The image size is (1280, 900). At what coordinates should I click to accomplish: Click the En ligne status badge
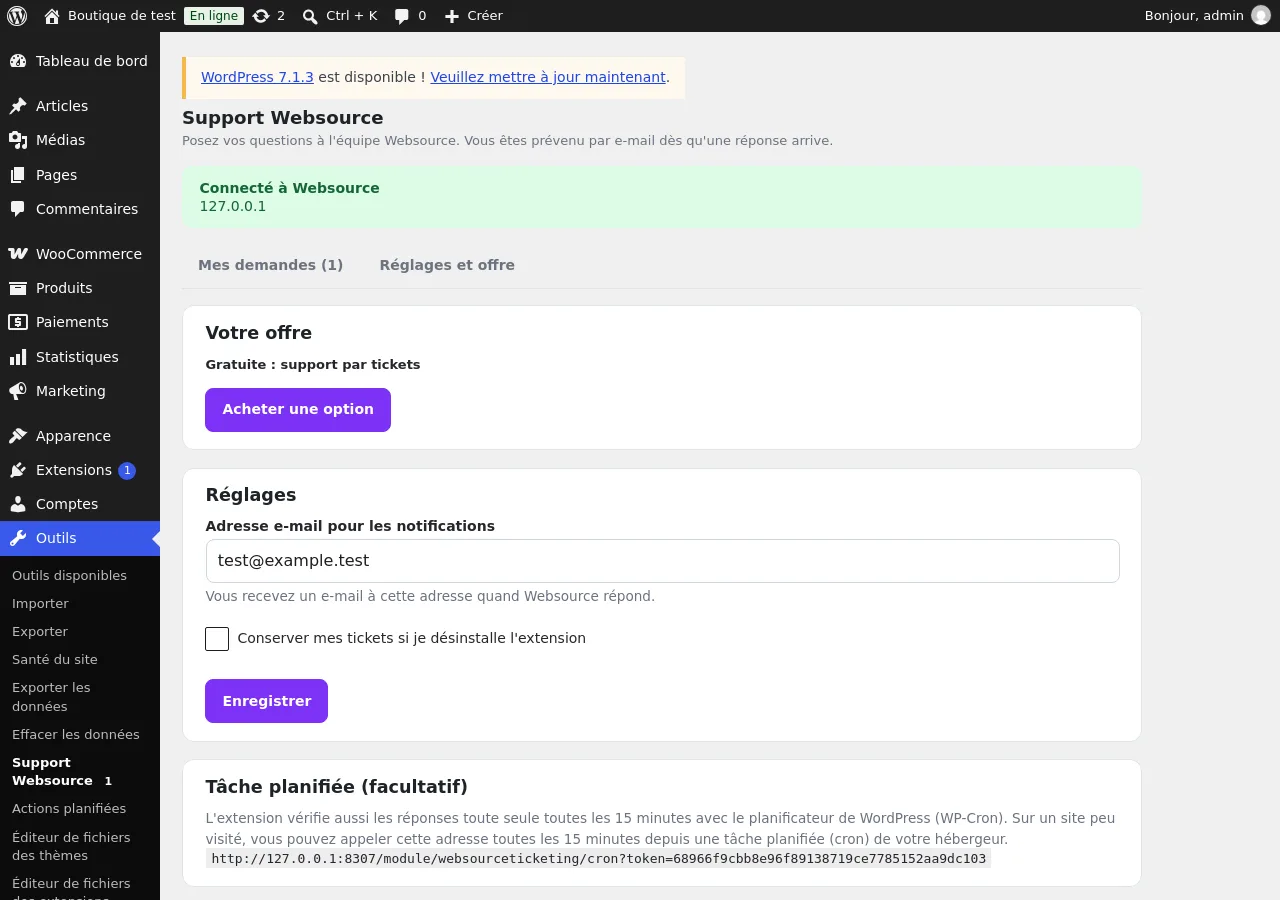click(214, 16)
